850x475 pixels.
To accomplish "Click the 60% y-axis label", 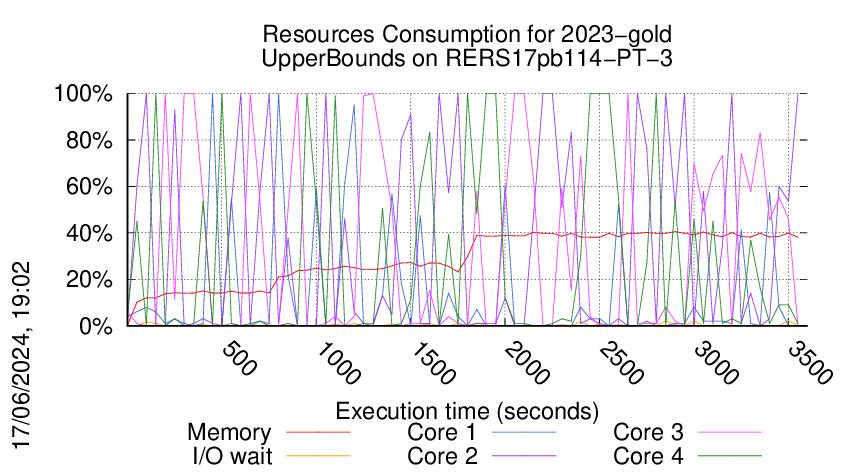I will [x=89, y=187].
